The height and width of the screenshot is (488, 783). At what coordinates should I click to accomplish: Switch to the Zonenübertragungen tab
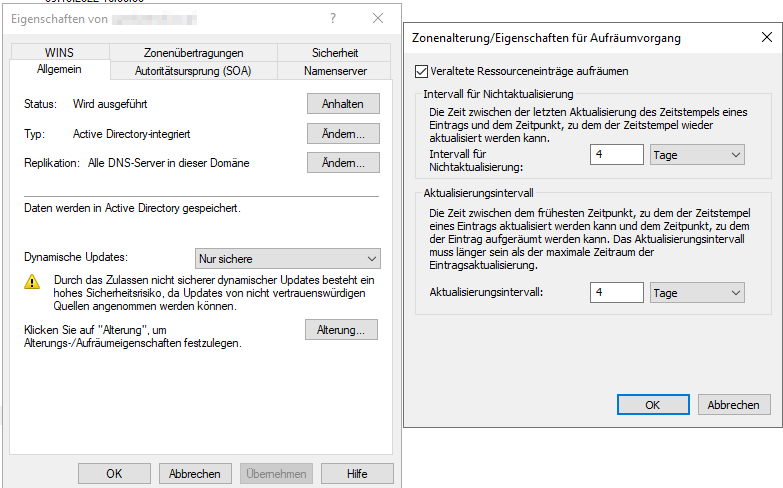pyautogui.click(x=193, y=52)
